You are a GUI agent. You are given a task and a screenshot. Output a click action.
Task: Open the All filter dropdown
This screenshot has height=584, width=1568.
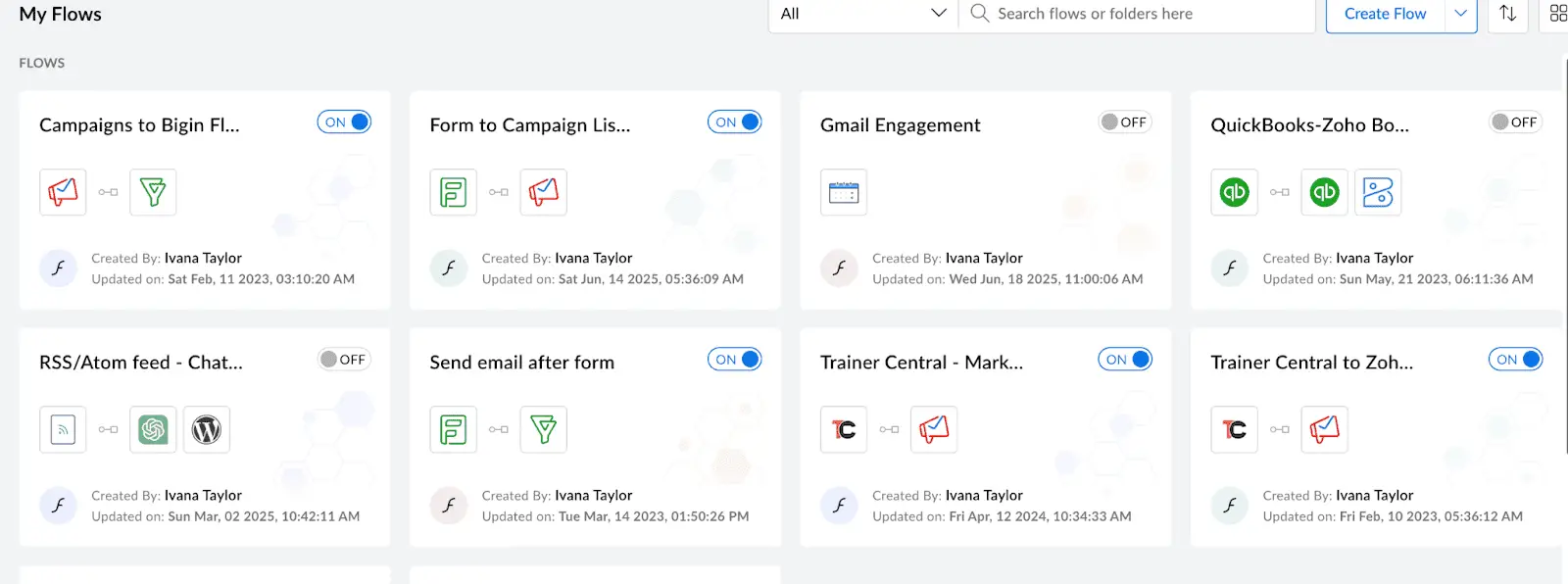pyautogui.click(x=863, y=14)
